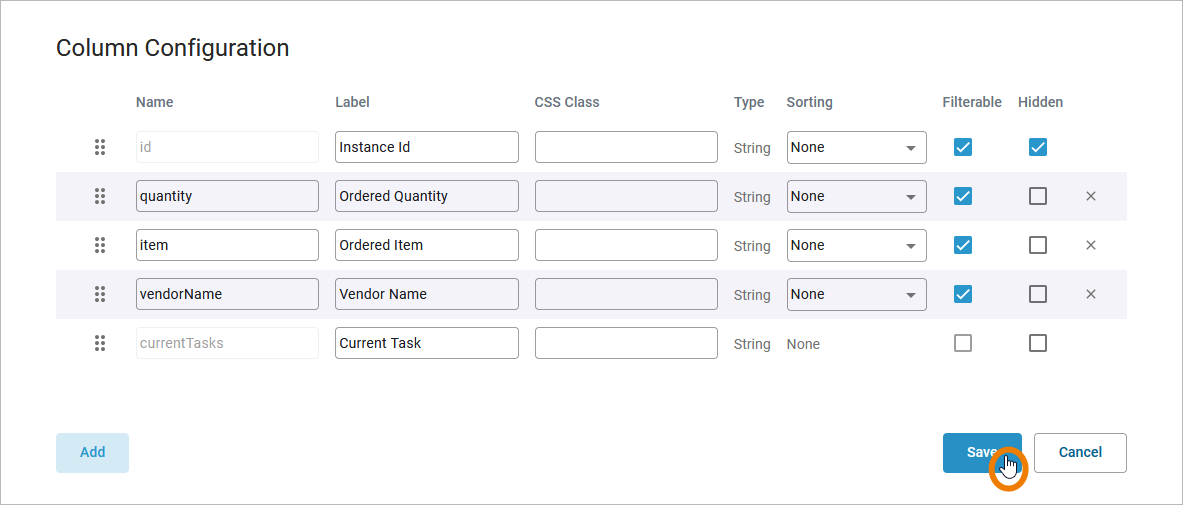Delete the vendorName column row

1091,294
